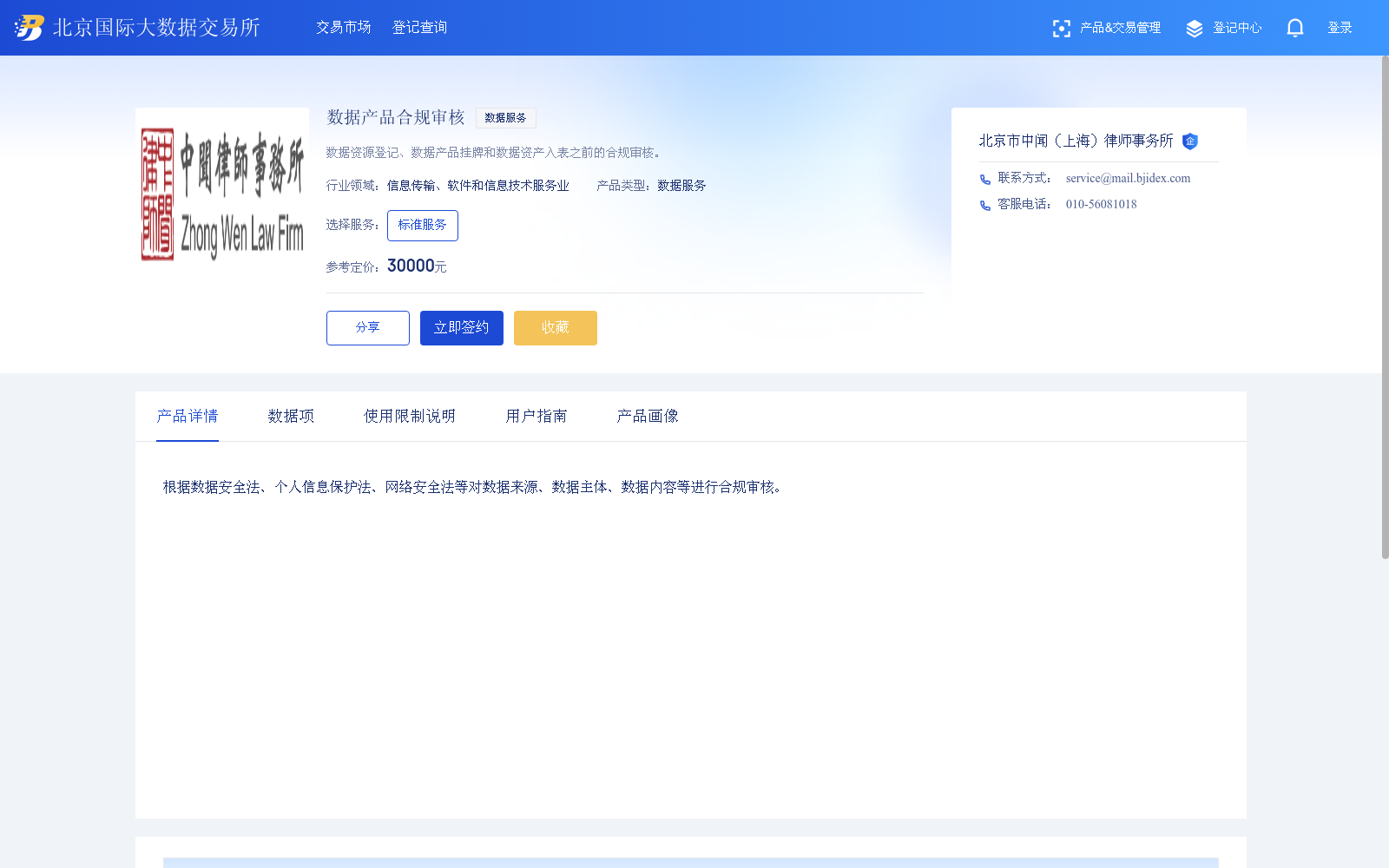Click the Zhong Wen Law Firm product image
The height and width of the screenshot is (868, 1389).
coord(222,194)
